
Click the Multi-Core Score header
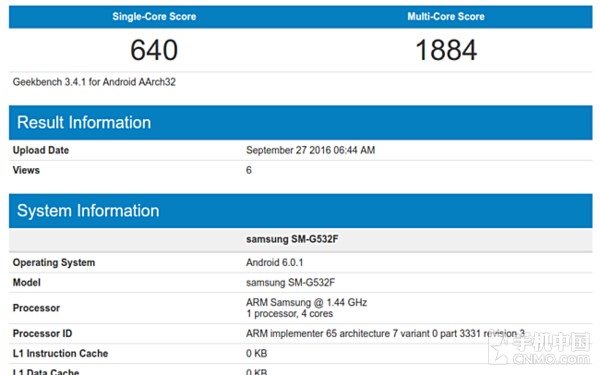point(446,16)
